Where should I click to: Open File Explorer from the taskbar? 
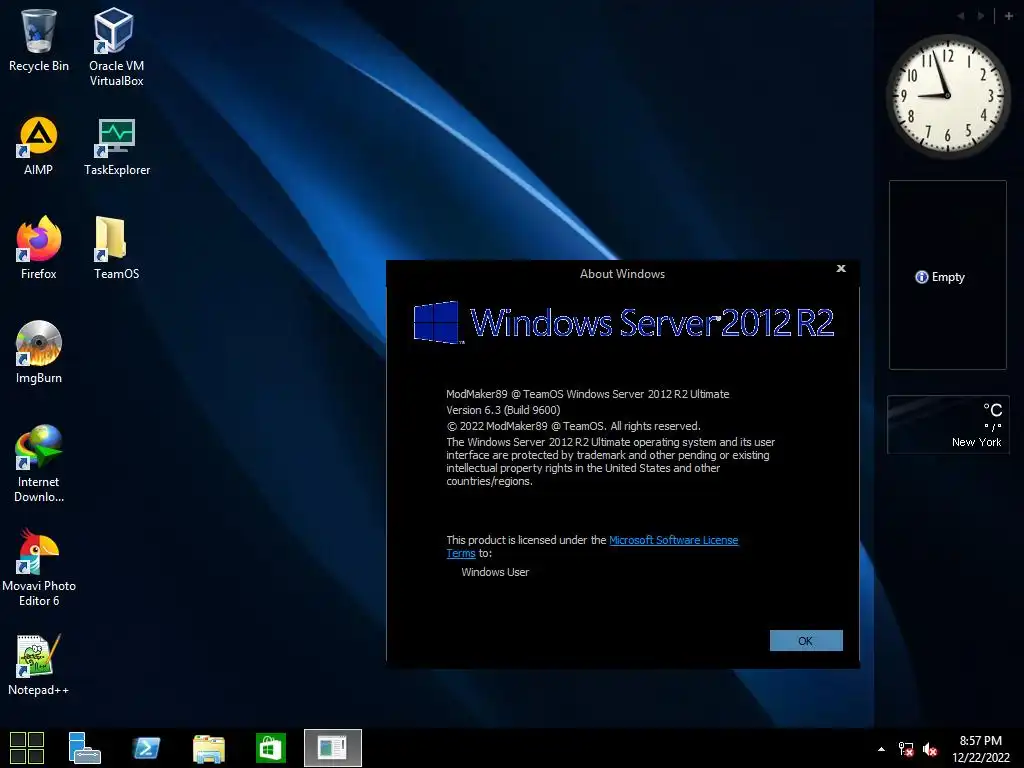pos(208,748)
